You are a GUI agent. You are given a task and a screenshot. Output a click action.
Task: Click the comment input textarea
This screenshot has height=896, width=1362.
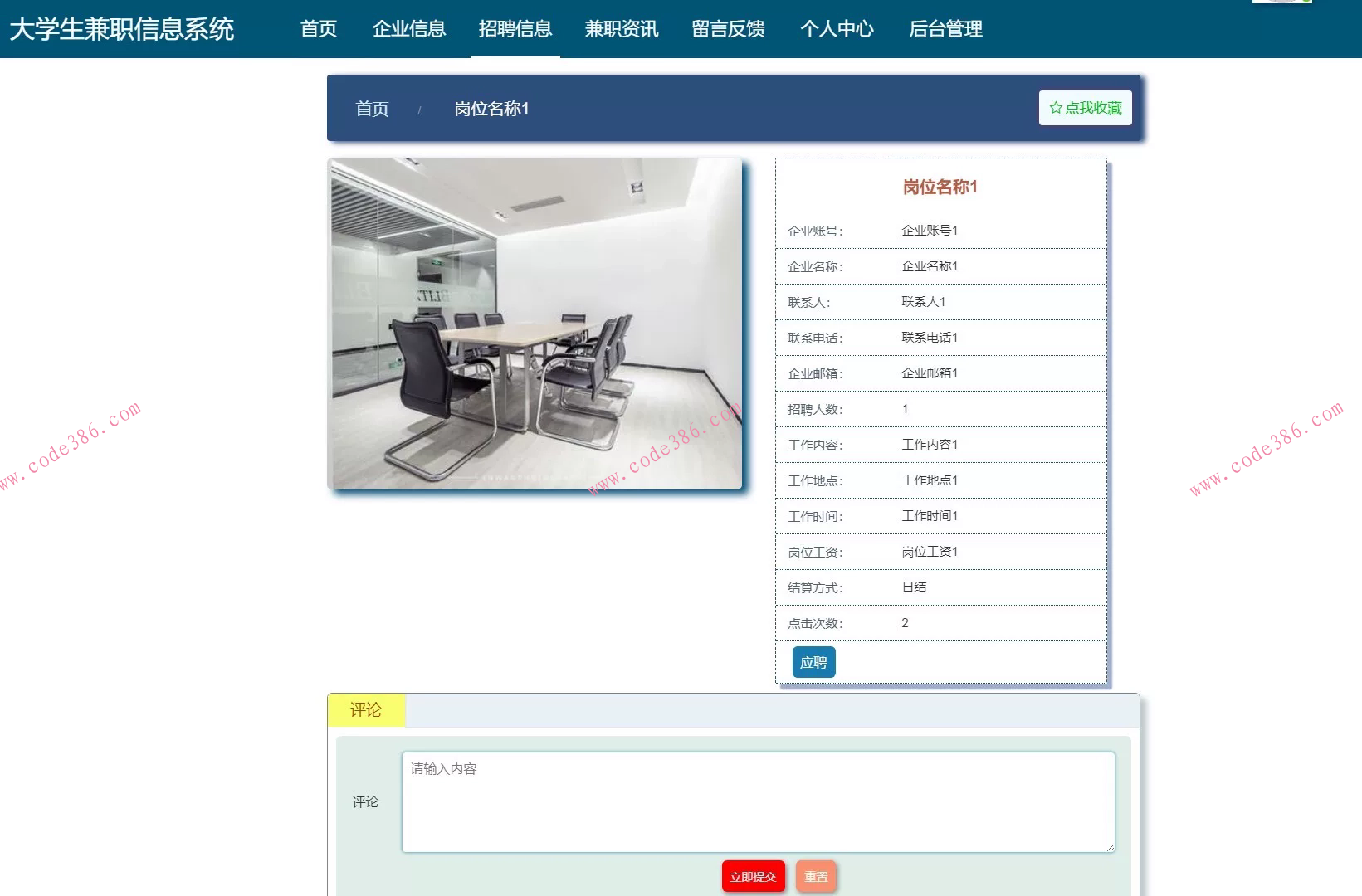[757, 801]
